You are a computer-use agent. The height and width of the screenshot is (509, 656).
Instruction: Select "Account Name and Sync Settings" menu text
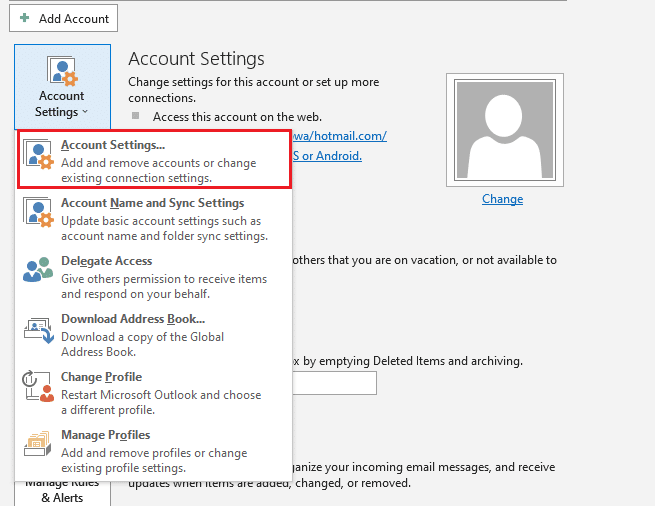(152, 203)
